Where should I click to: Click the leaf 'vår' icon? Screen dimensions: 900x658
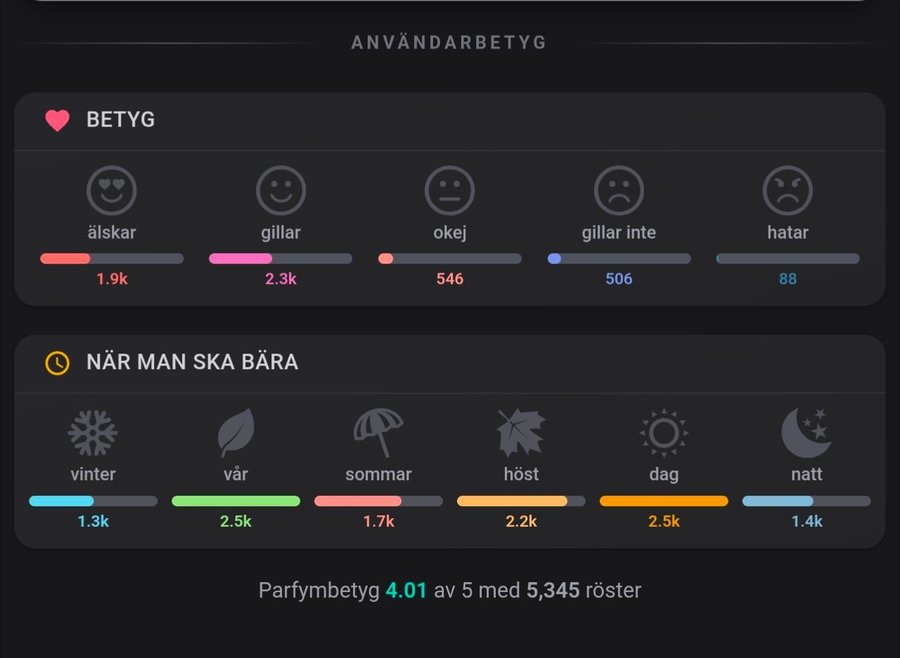coord(236,433)
